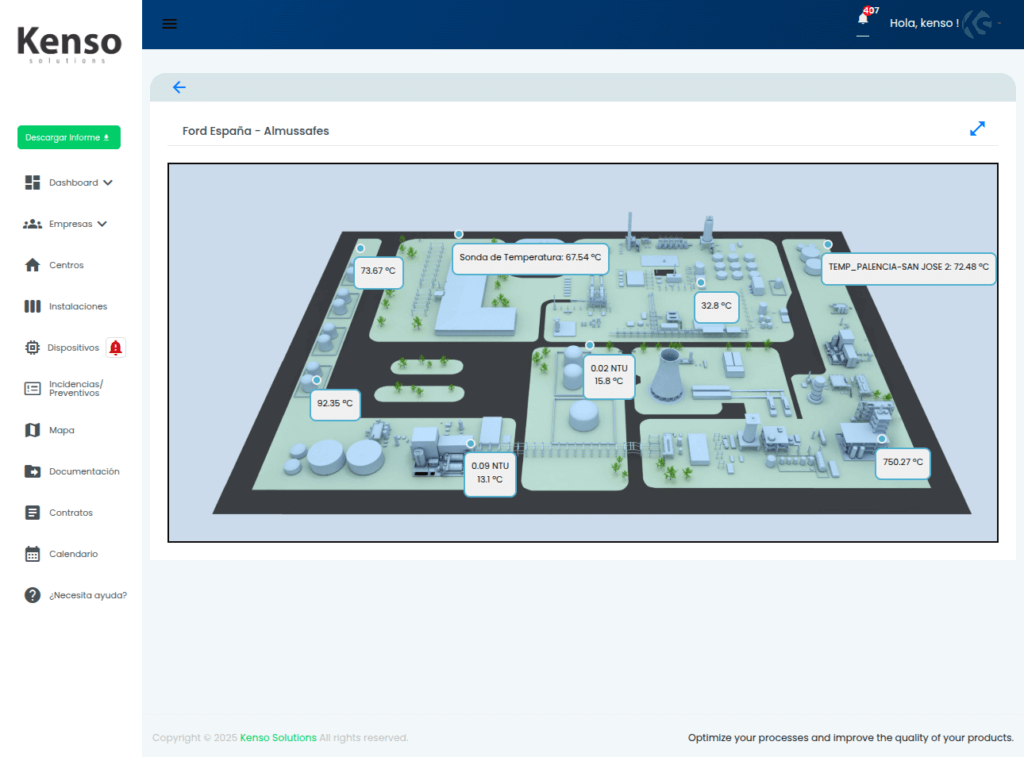Viewport: 1024px width, 757px height.
Task: Click the Kenso user avatar logo
Action: [x=978, y=24]
